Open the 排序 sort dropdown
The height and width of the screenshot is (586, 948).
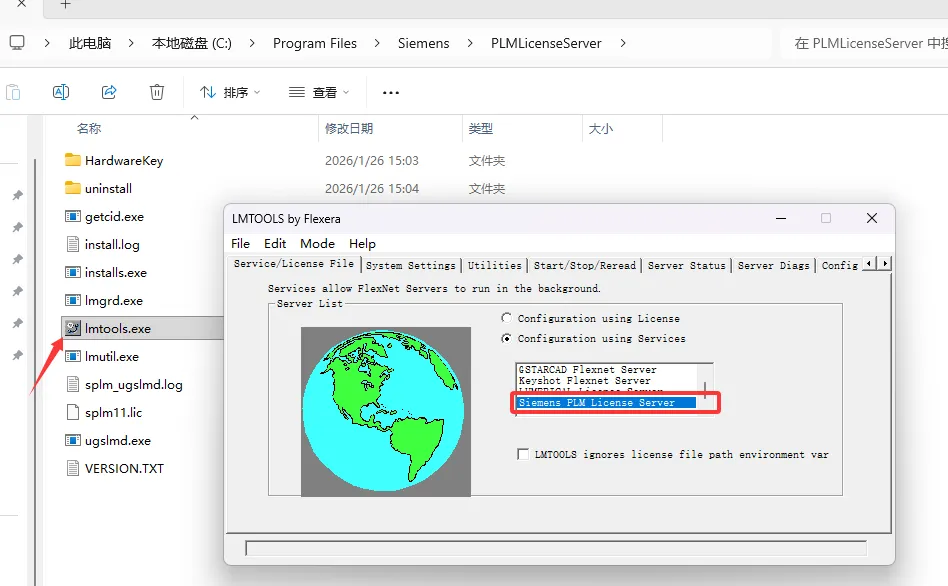point(230,93)
